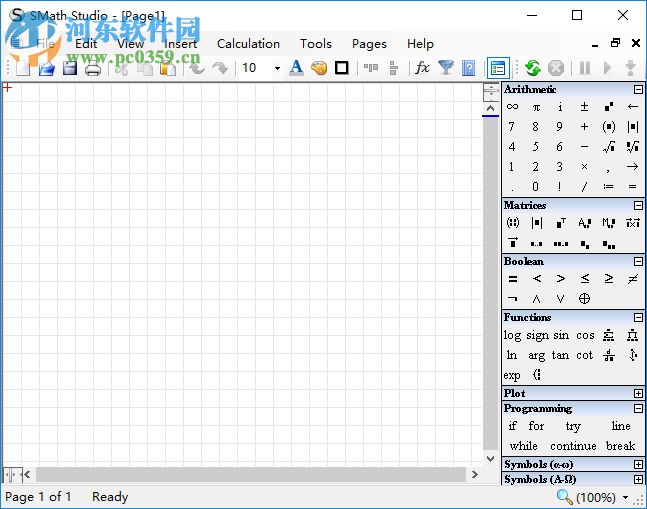
Task: Click the Redo arrow icon
Action: [220, 68]
